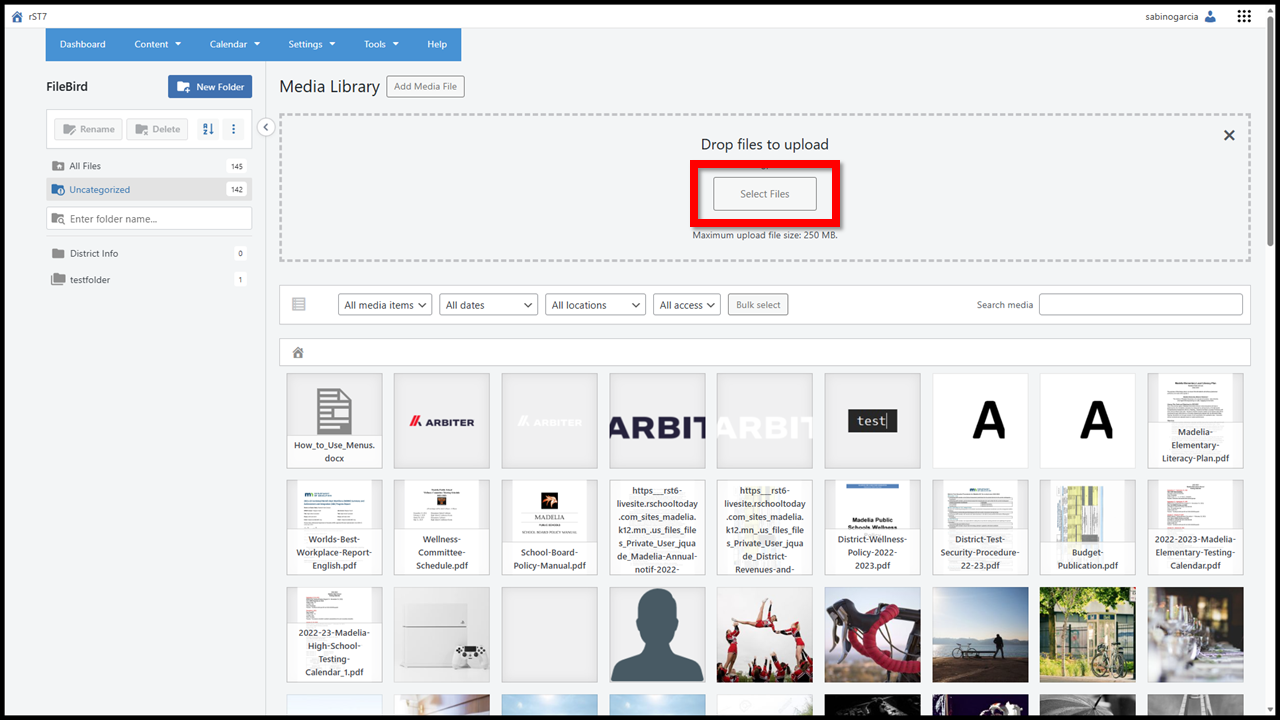1280x720 pixels.
Task: Expand the Calendar menu
Action: [235, 44]
